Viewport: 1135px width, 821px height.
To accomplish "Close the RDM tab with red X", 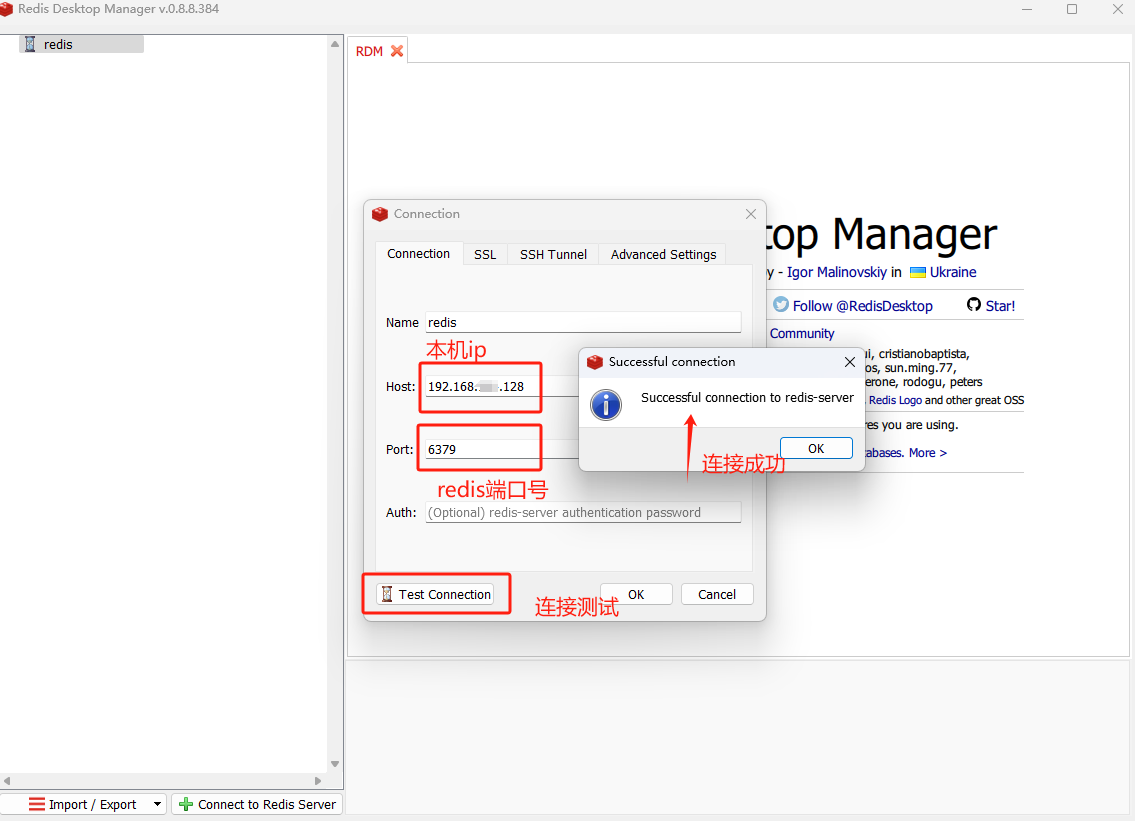I will click(x=397, y=51).
